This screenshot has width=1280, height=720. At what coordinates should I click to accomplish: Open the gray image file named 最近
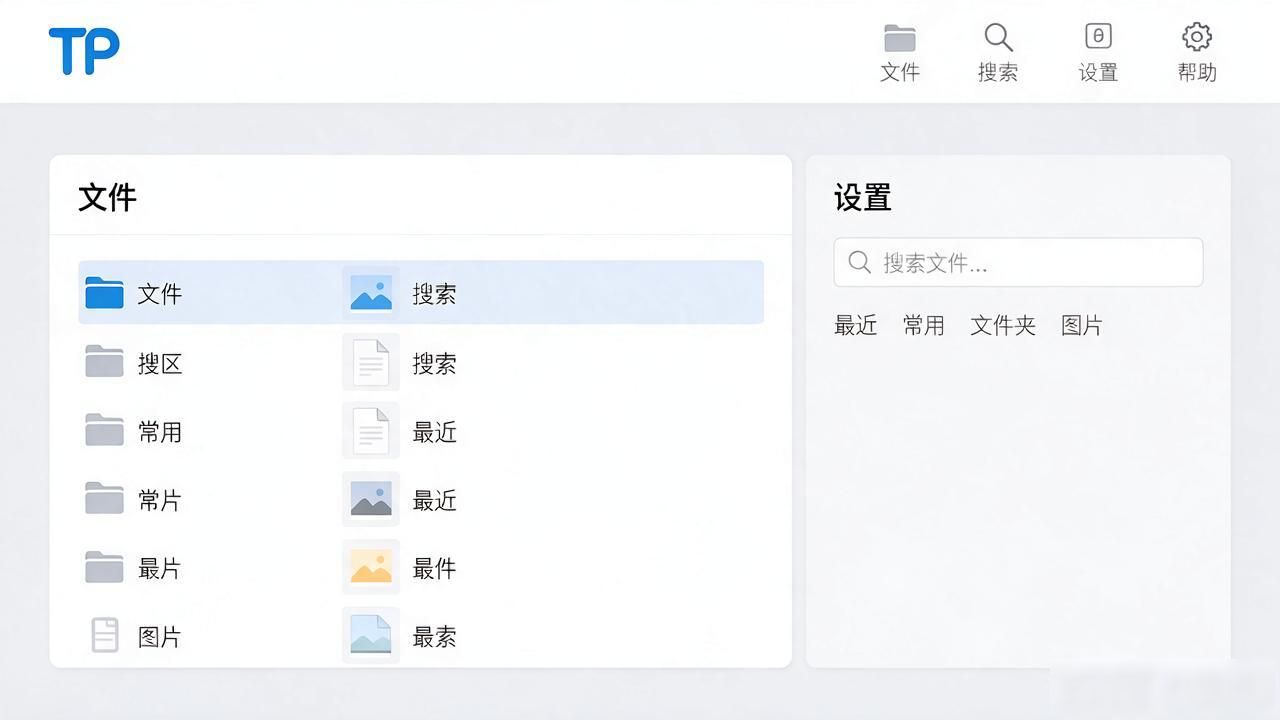point(371,499)
